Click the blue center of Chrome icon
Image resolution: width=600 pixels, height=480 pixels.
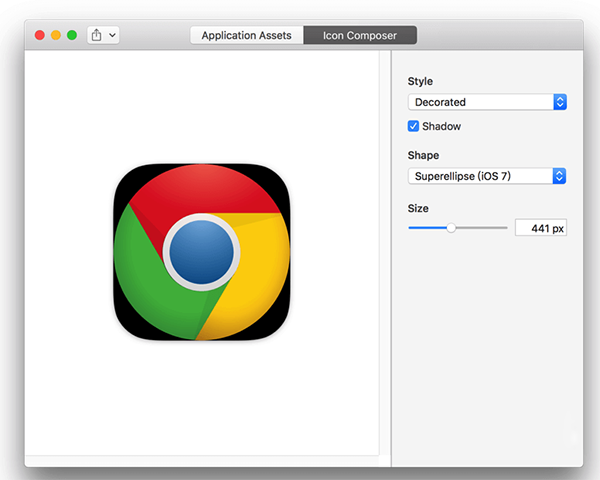pos(201,250)
